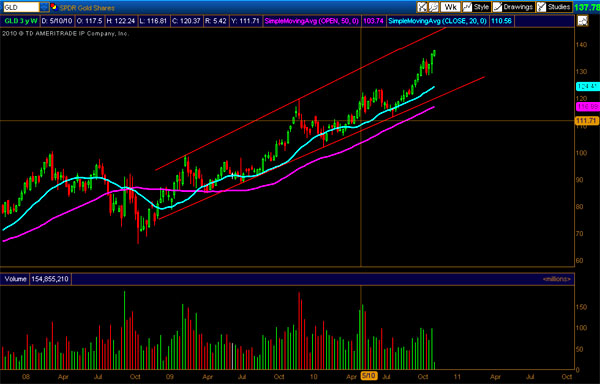Click the H: 122.24 high value
Viewport: 600px width, 384px height.
(120, 21)
